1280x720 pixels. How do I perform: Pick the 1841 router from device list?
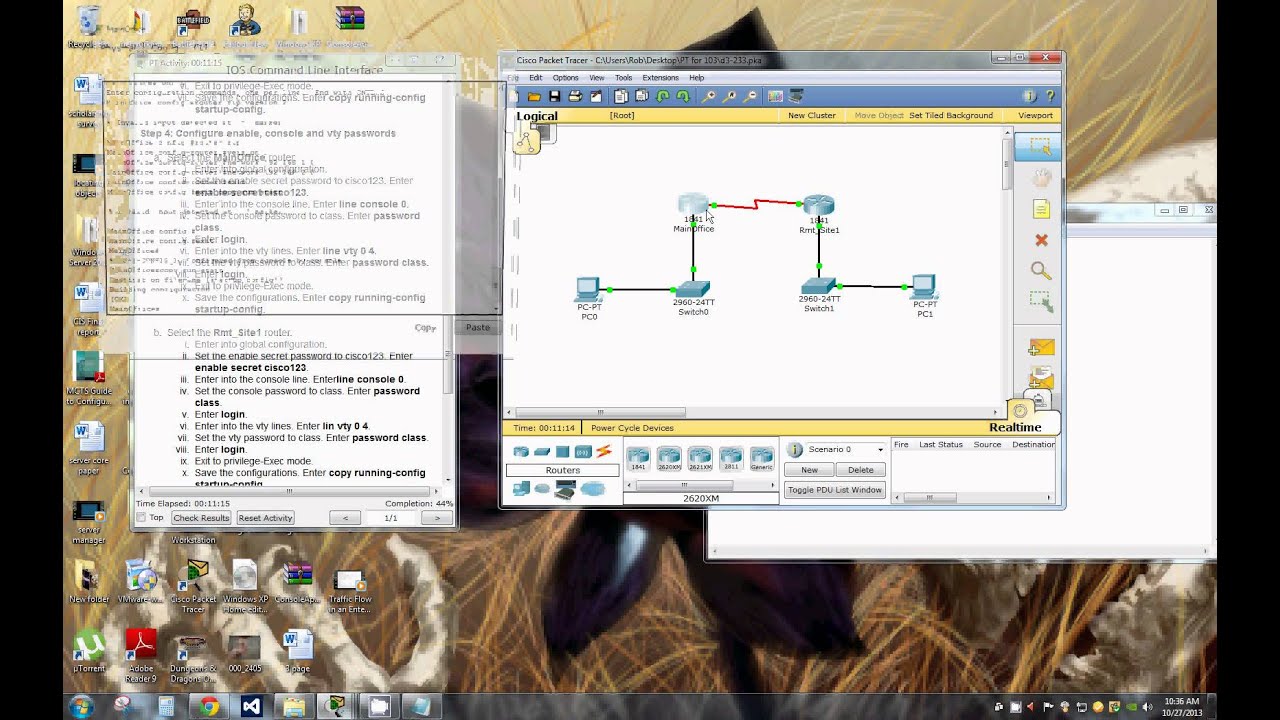pyautogui.click(x=638, y=459)
